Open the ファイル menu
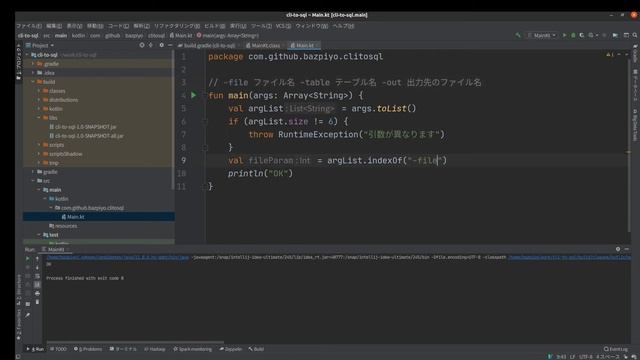Screen dimensions: 640x360 pyautogui.click(x=29, y=26)
